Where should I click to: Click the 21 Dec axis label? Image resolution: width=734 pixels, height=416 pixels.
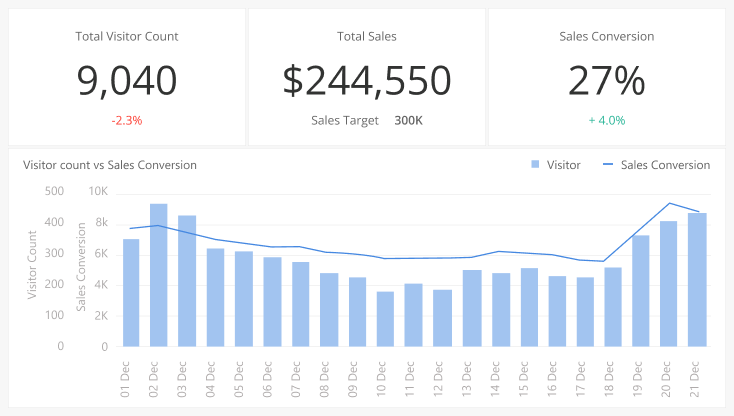(695, 379)
